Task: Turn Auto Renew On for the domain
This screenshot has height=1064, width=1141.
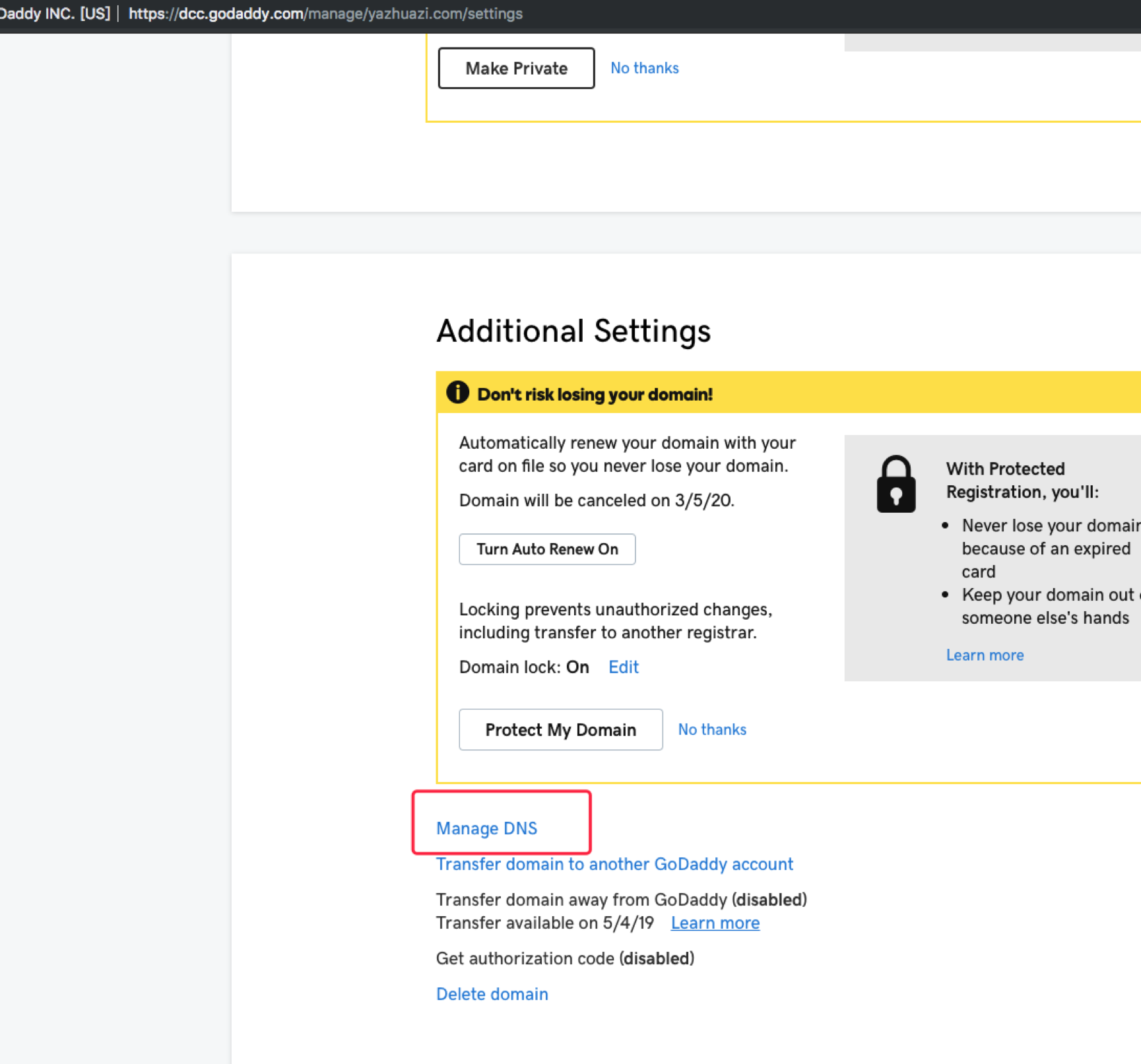Action: (546, 549)
